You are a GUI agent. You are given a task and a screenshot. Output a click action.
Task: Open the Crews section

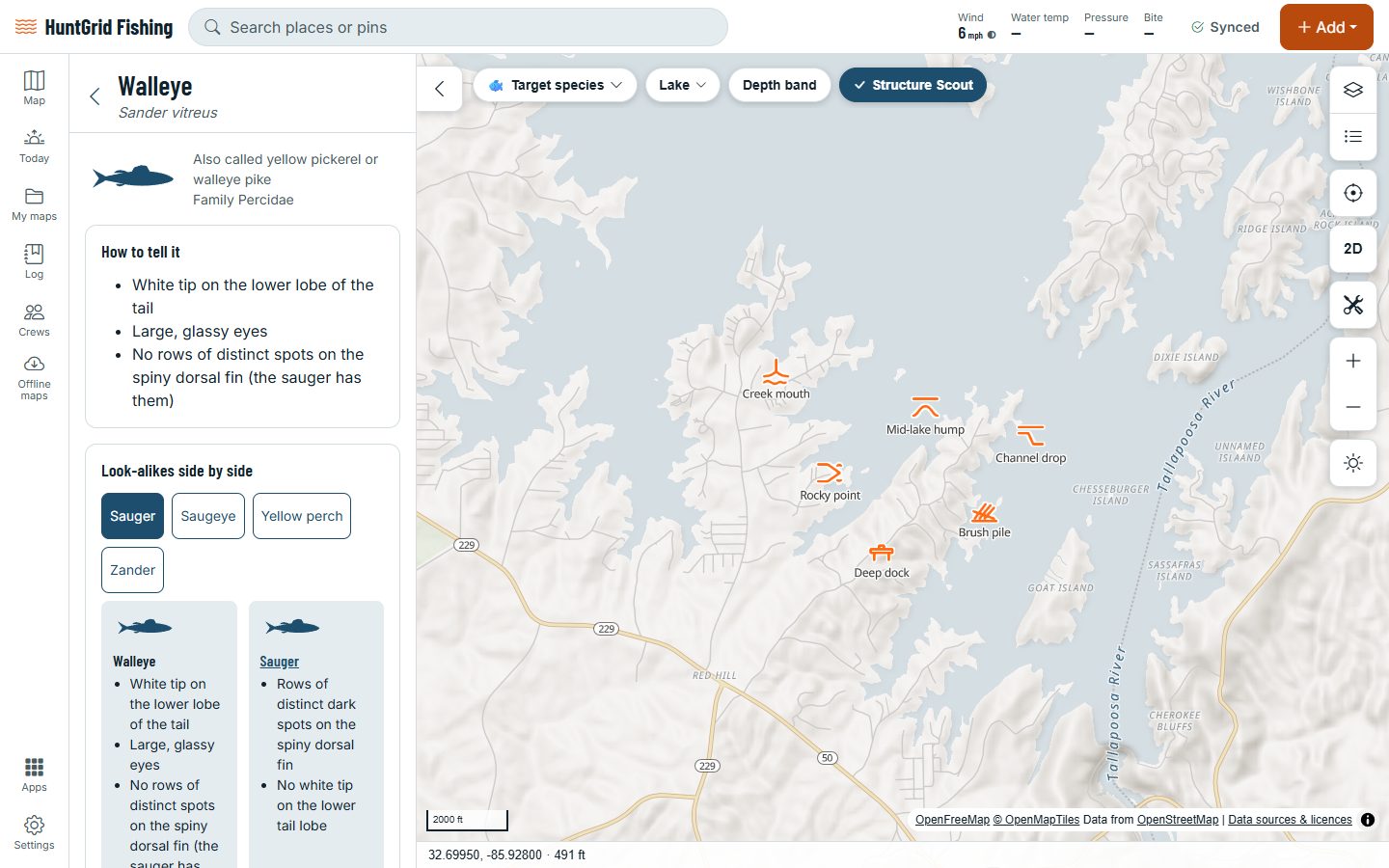click(34, 319)
